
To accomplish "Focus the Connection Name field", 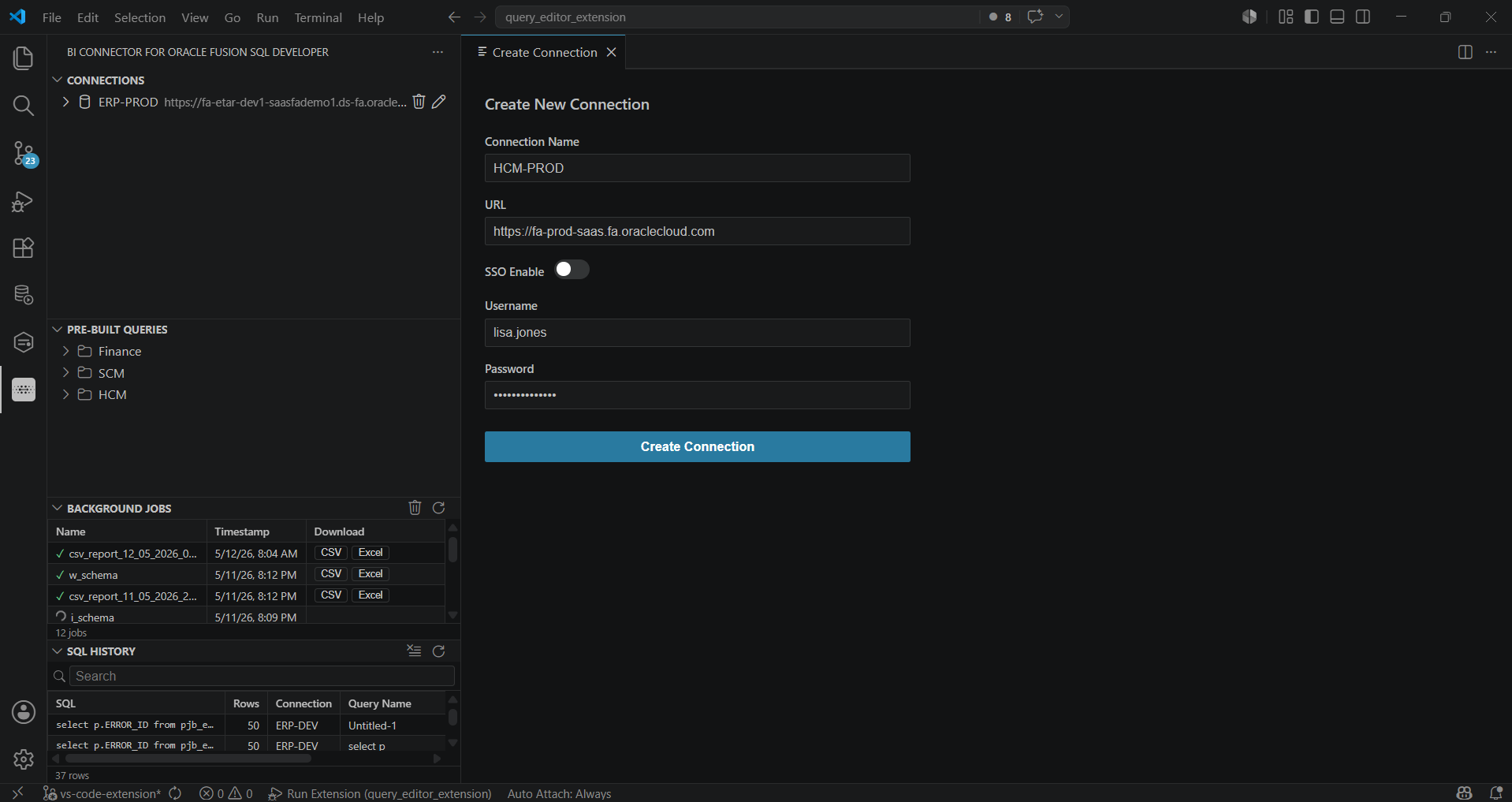I will click(x=698, y=168).
